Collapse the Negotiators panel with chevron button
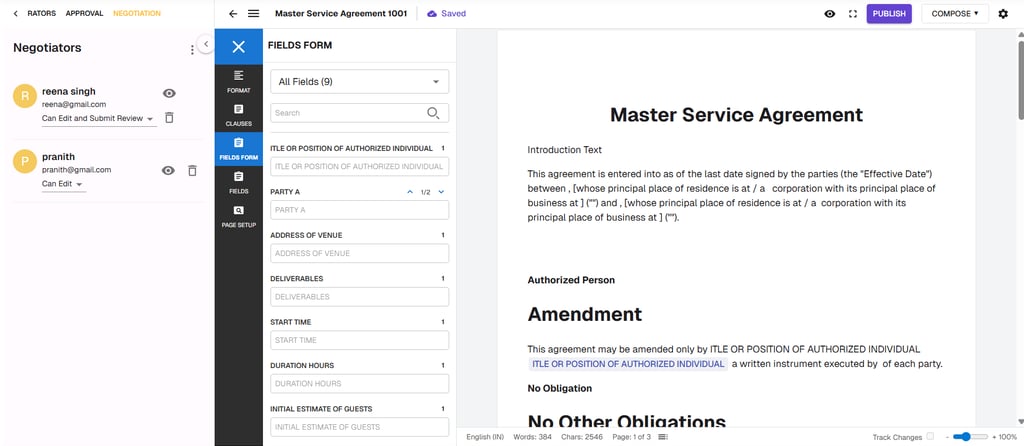This screenshot has width=1024, height=446. (x=205, y=44)
